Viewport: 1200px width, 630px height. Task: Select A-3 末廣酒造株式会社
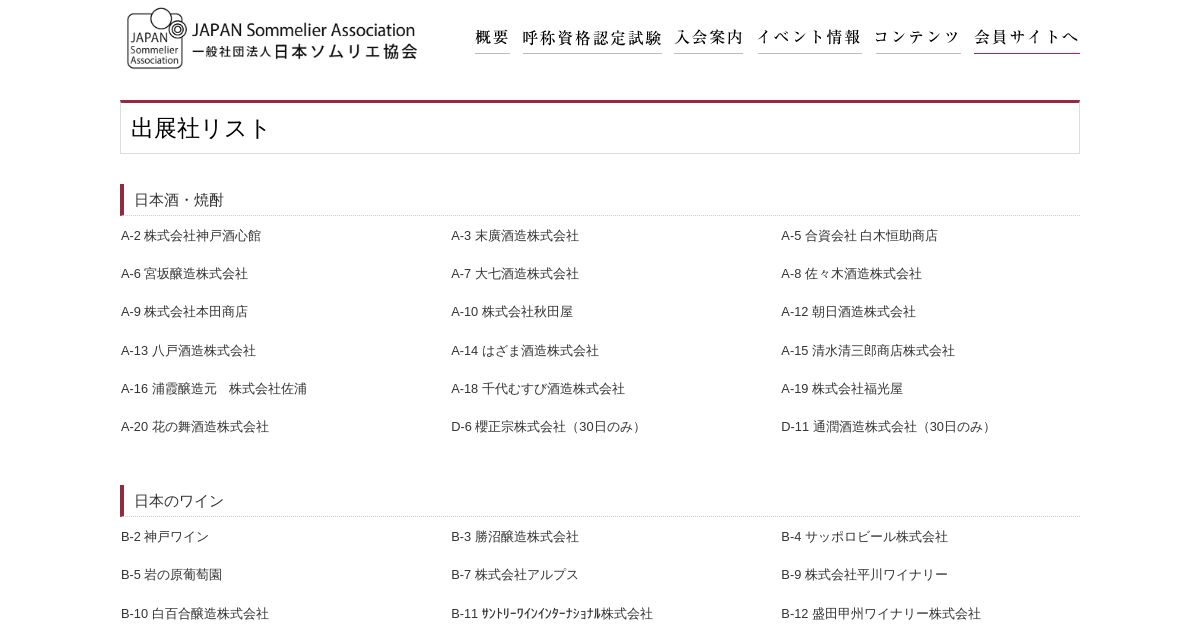pos(515,236)
